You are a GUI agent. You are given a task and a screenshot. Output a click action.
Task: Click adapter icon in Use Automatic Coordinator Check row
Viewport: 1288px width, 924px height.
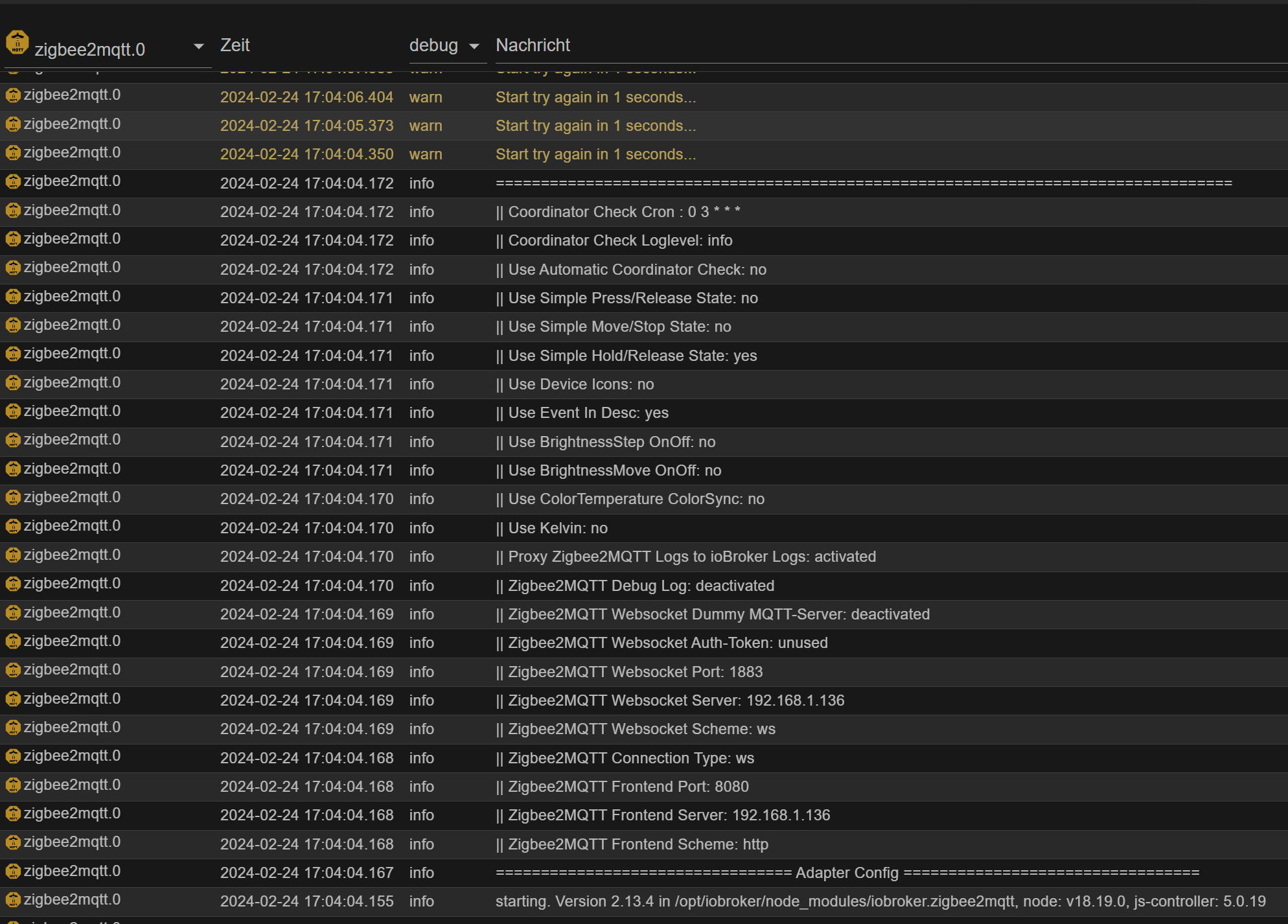[x=13, y=268]
